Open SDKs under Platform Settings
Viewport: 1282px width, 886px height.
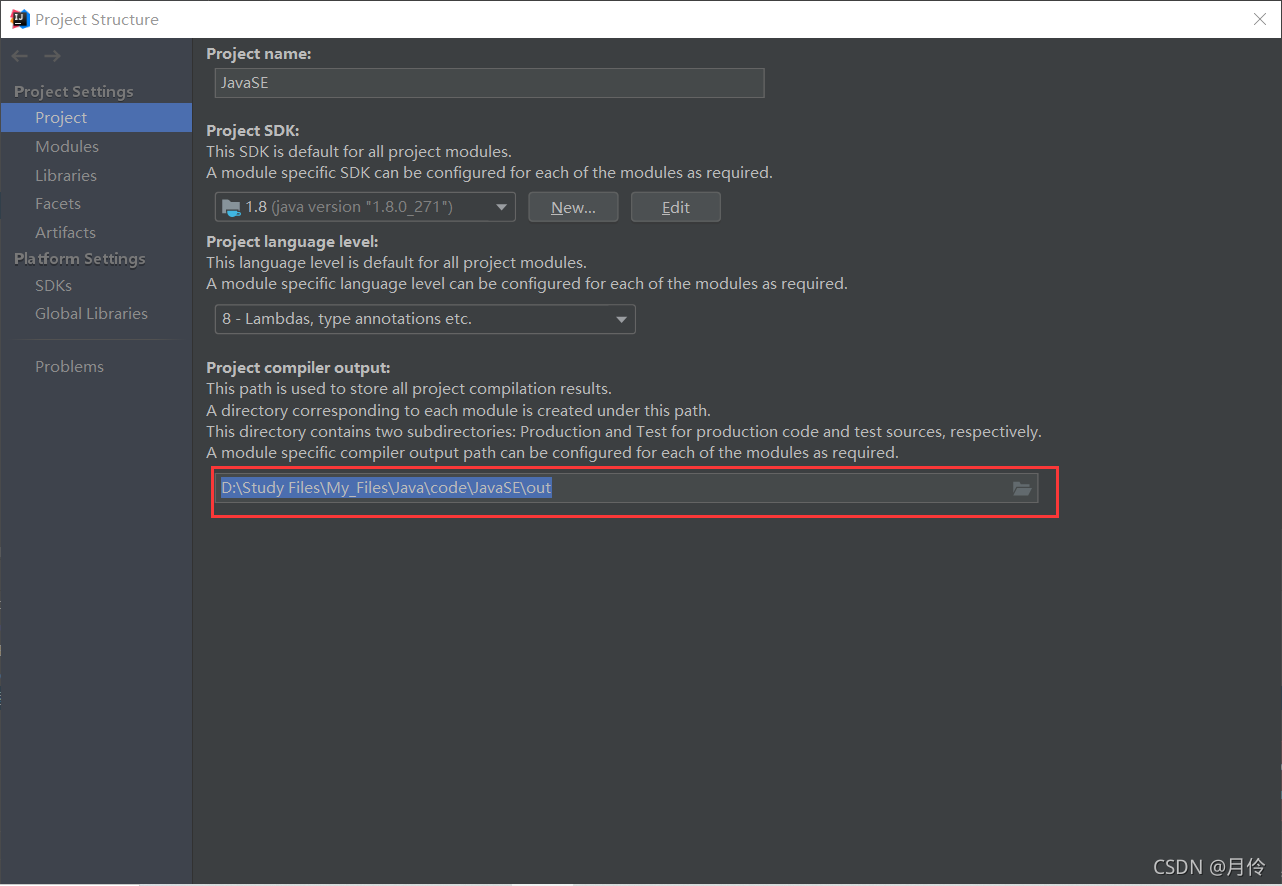(x=53, y=285)
